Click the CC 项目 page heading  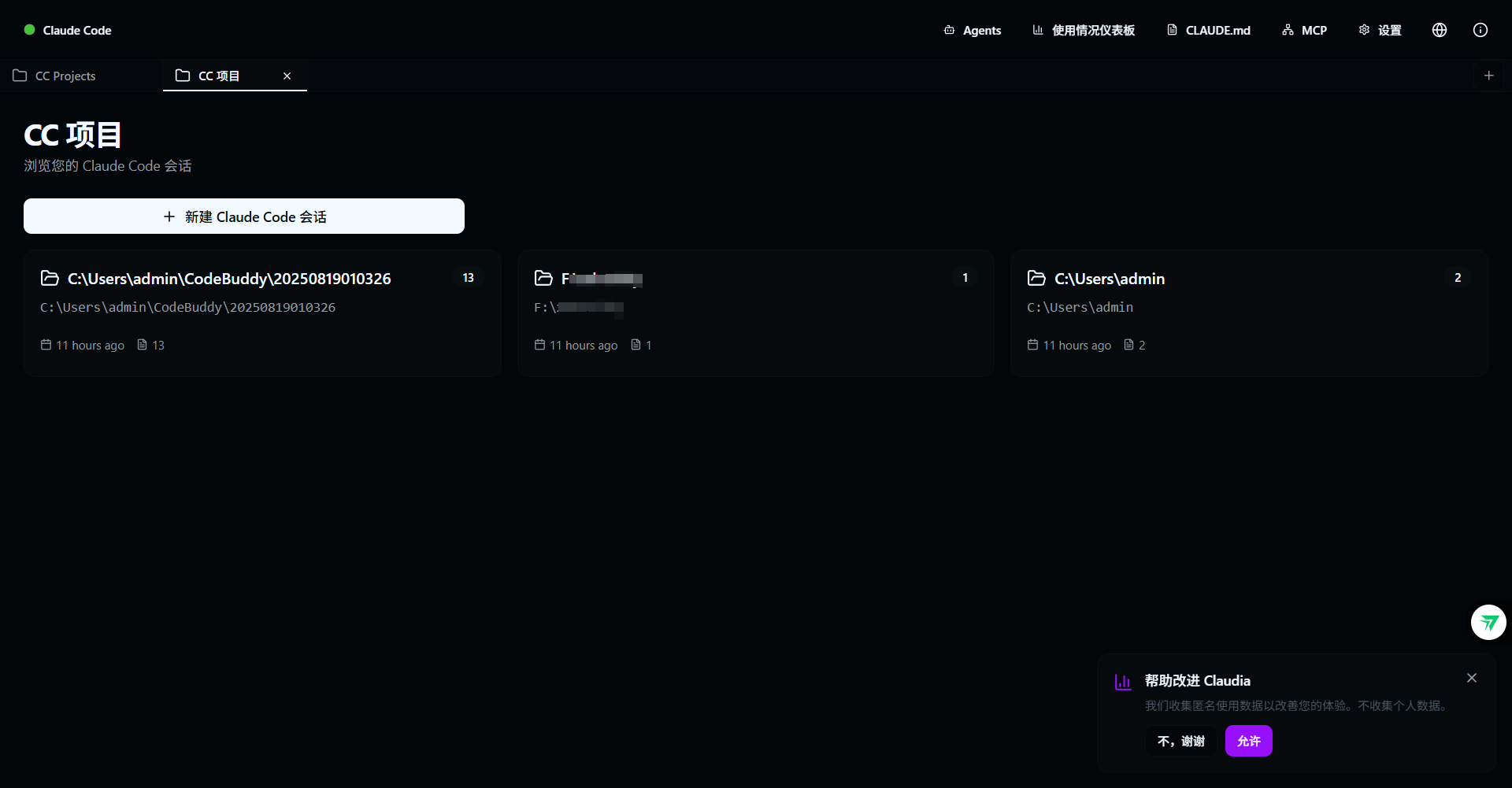(x=72, y=135)
